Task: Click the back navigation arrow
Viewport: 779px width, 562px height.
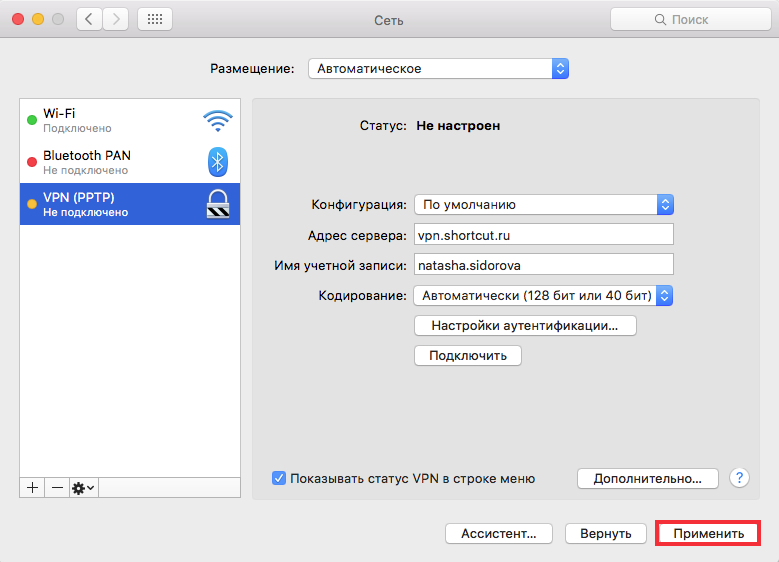Action: [89, 19]
